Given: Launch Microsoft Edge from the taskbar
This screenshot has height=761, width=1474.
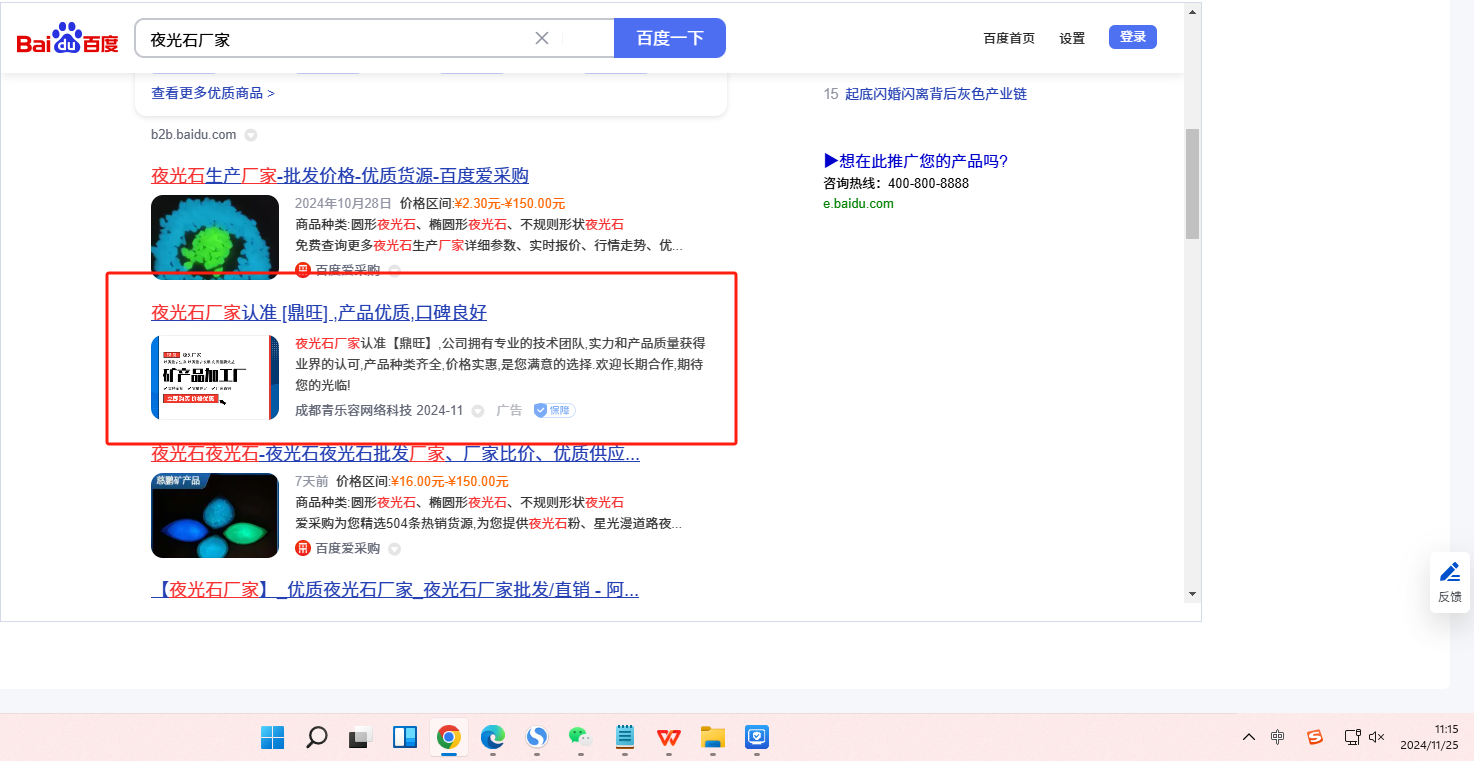Looking at the screenshot, I should tap(493, 738).
